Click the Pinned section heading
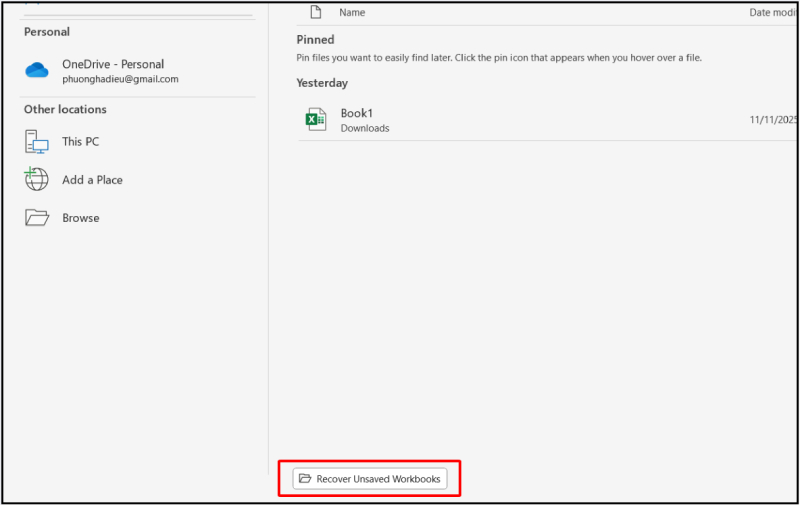The width and height of the screenshot is (800, 505). (x=315, y=40)
